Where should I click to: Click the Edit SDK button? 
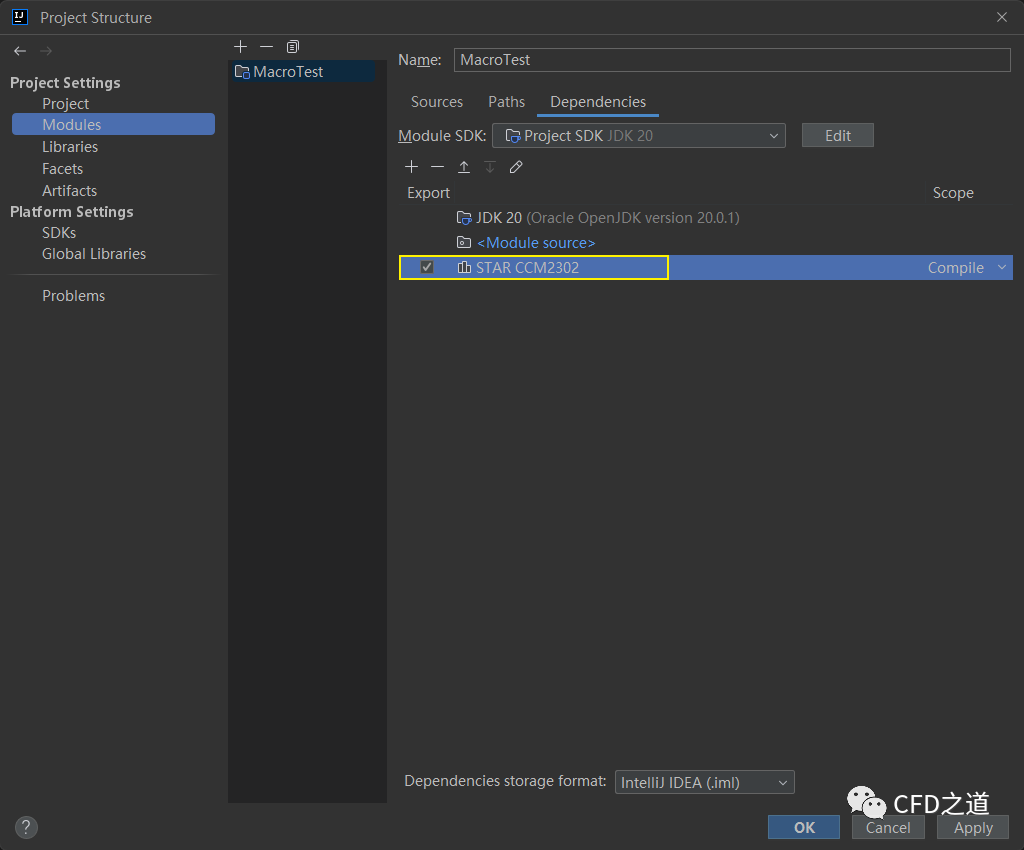[837, 136]
